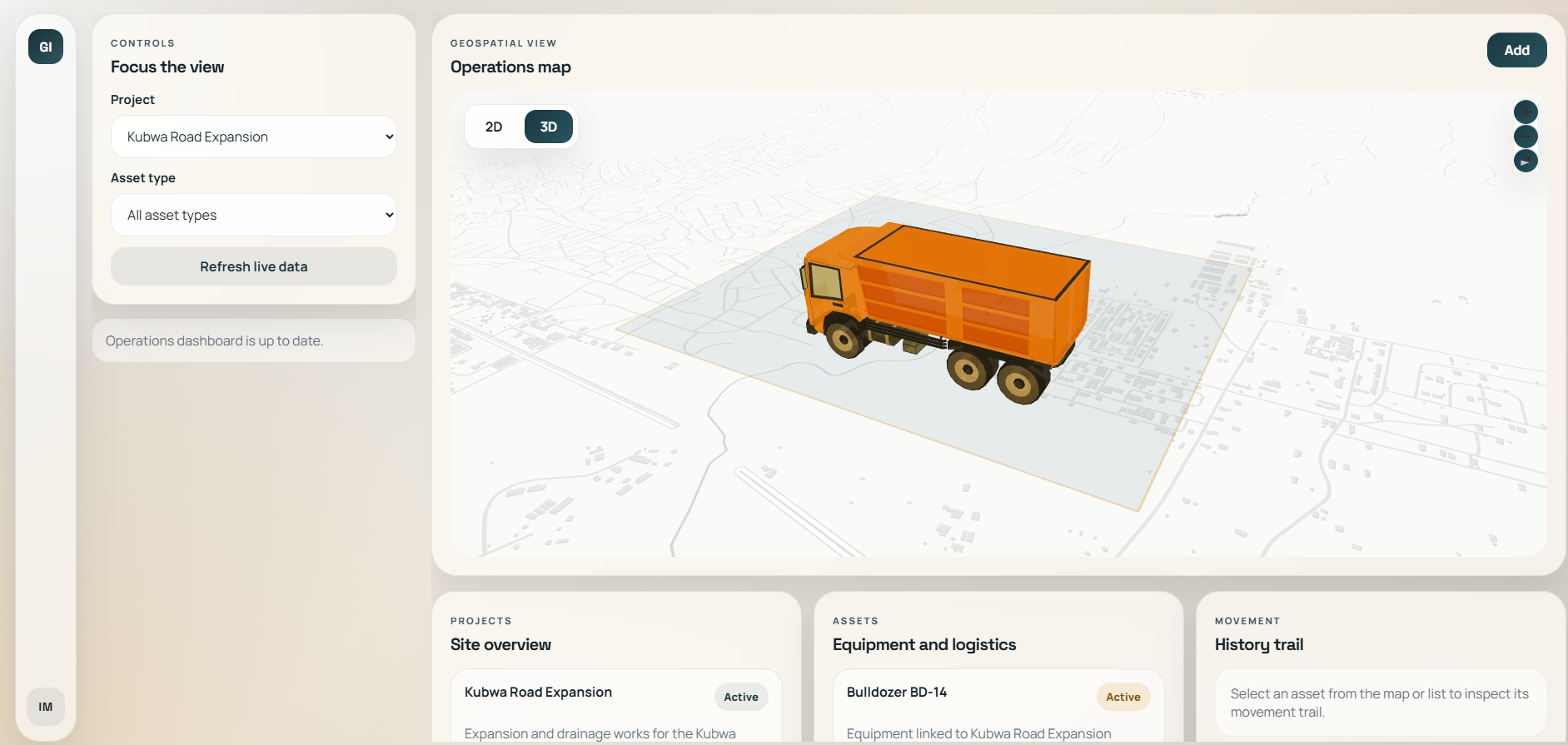Viewport: 1568px width, 745px height.
Task: Zoom in on the operations map
Action: click(x=1526, y=112)
